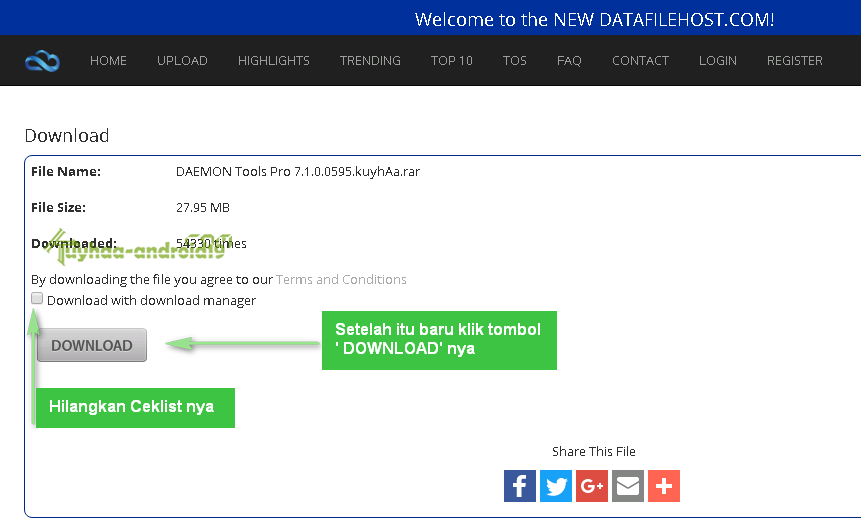Click file name DAEMON Tools Pro 7.1.0.0595.kuyhAa.rar
The image size is (861, 521).
(298, 172)
